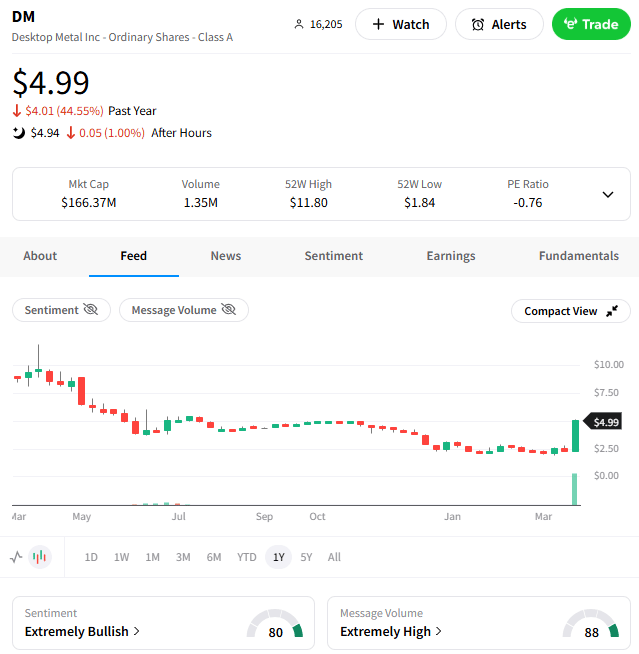Open Extremely Bullish sentiment details

tap(82, 631)
